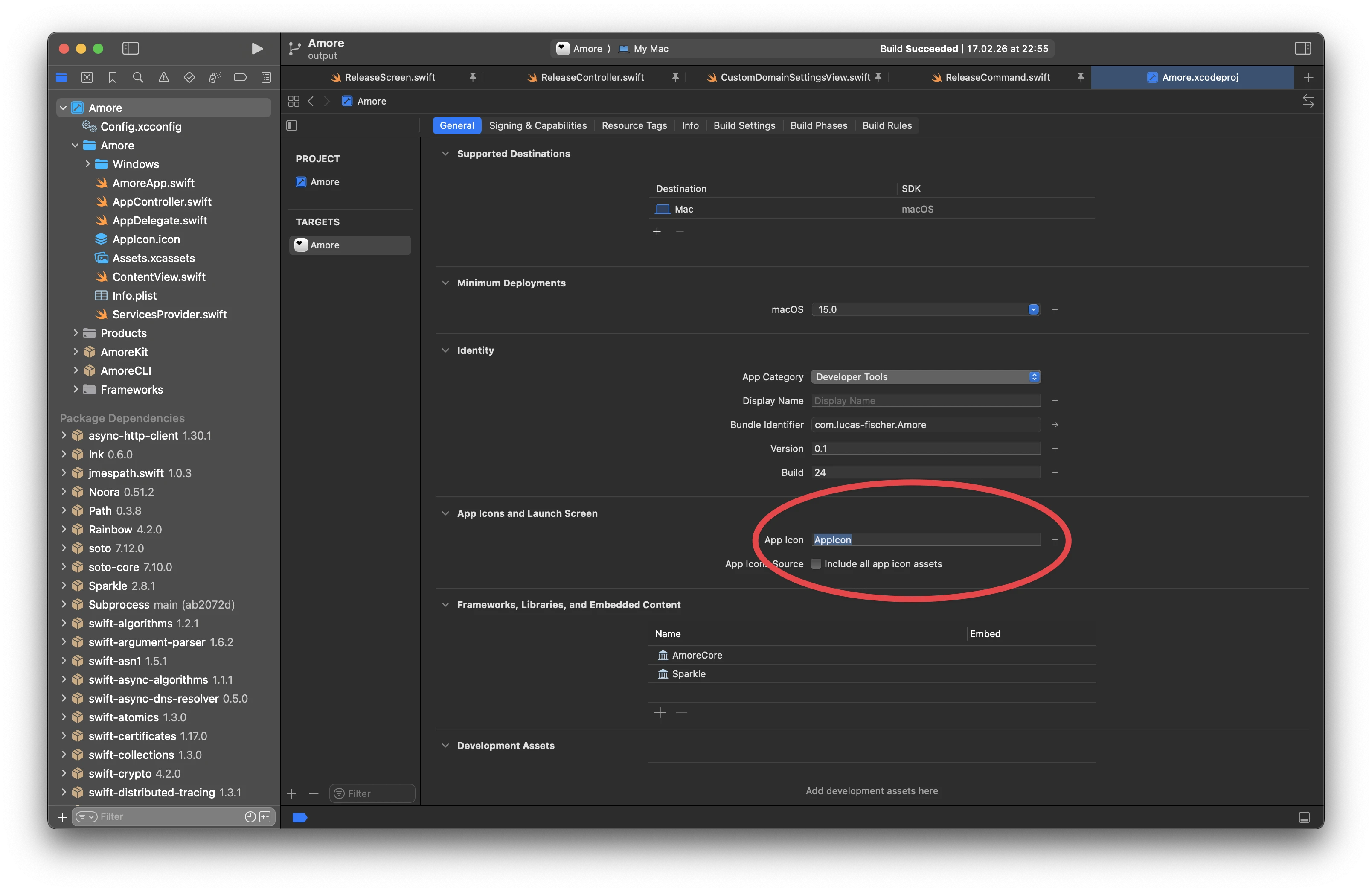
Task: Add a new supported destination with plus button
Action: [657, 231]
